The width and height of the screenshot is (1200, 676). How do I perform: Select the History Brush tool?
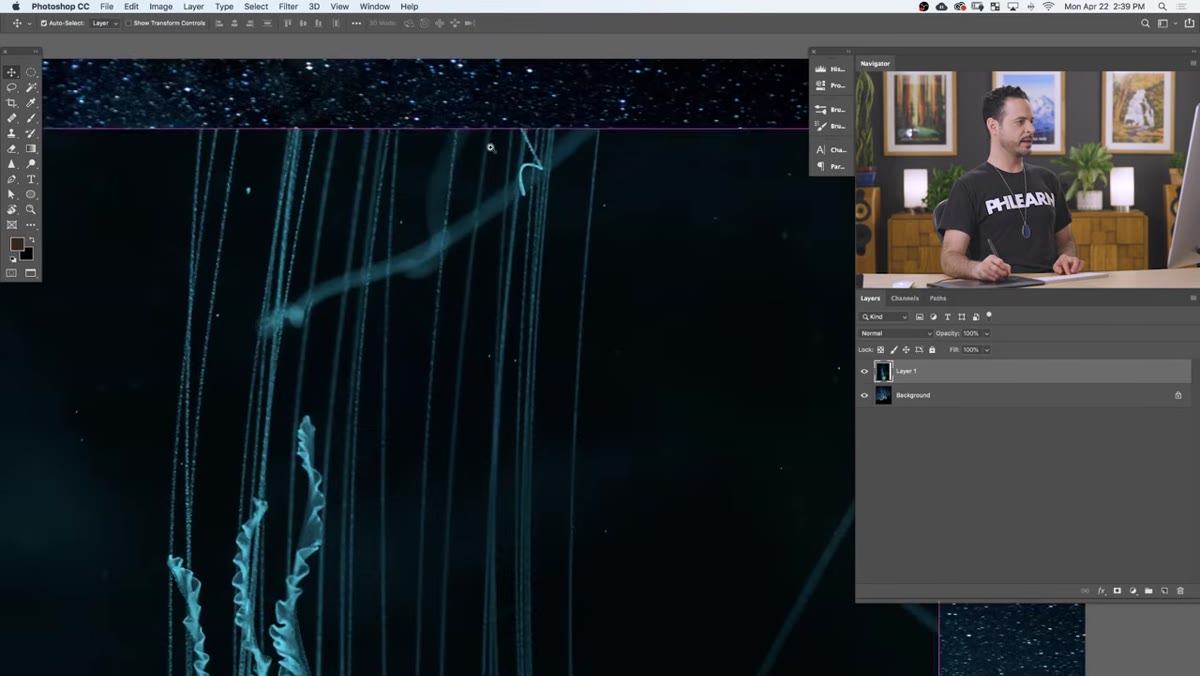click(x=31, y=133)
